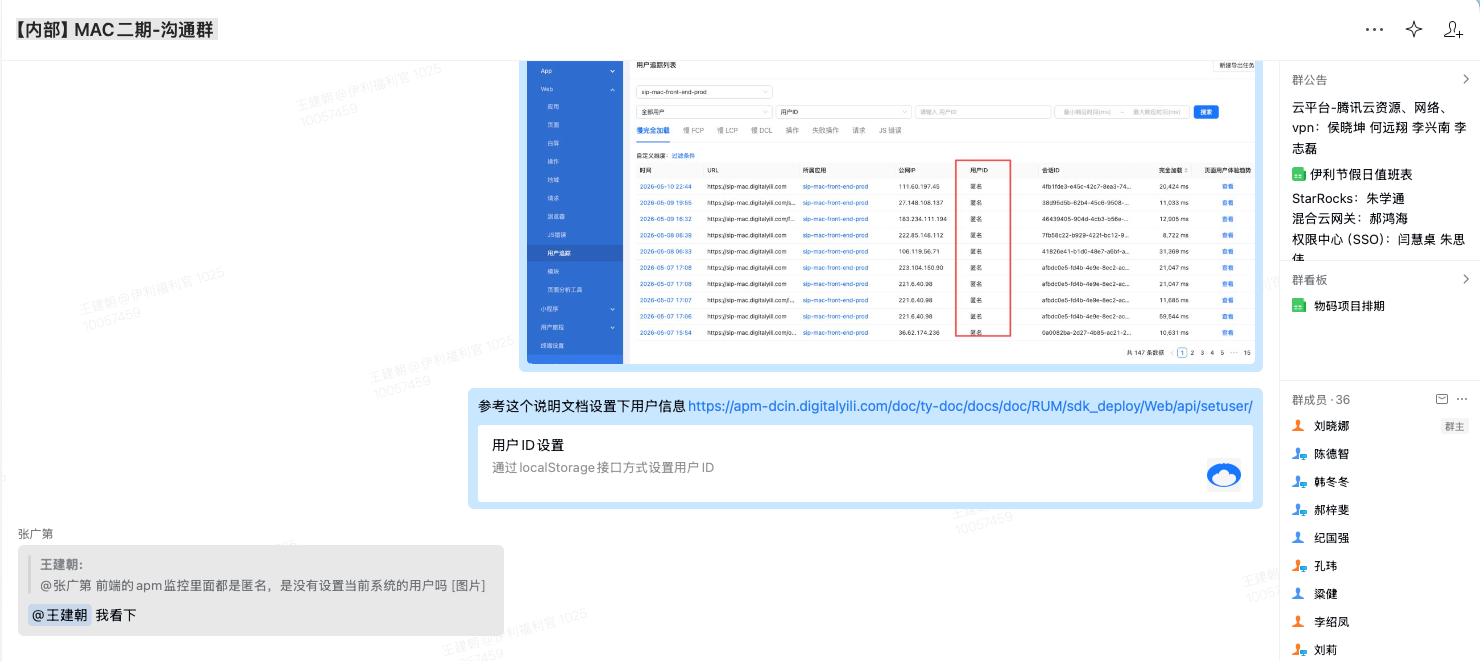The width and height of the screenshot is (1480, 661).
Task: Click the 群看板 heading
Action: [x=1310, y=279]
